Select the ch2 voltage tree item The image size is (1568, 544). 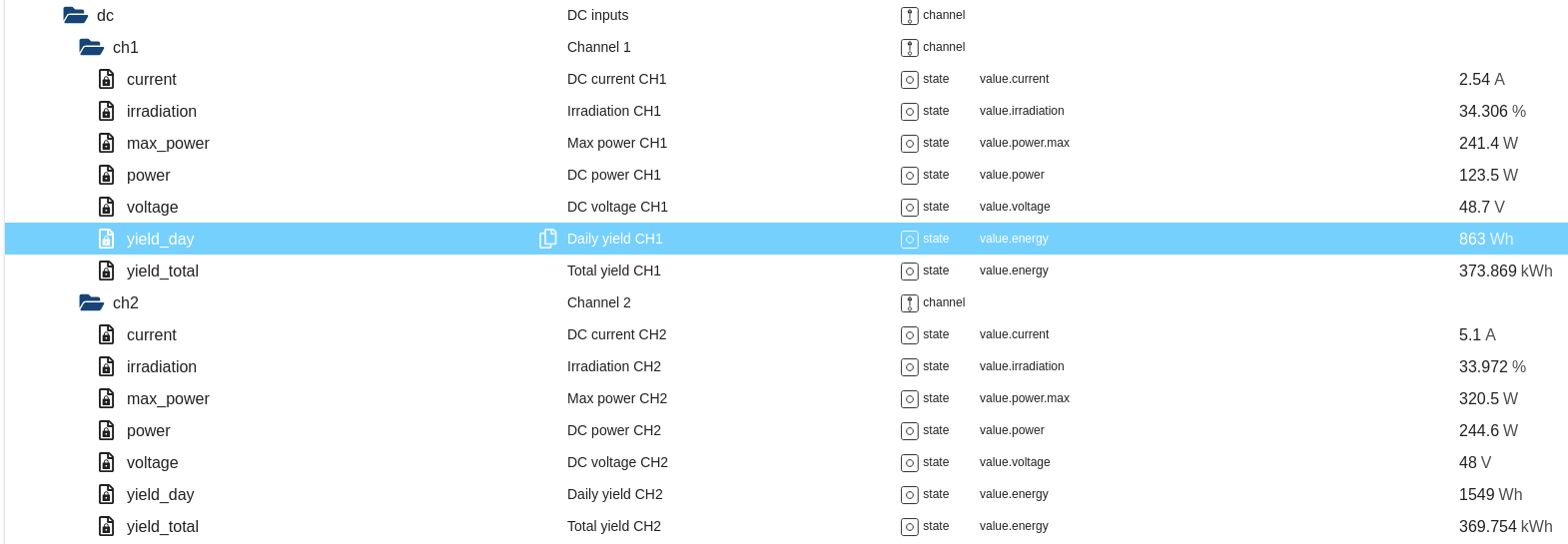point(152,462)
